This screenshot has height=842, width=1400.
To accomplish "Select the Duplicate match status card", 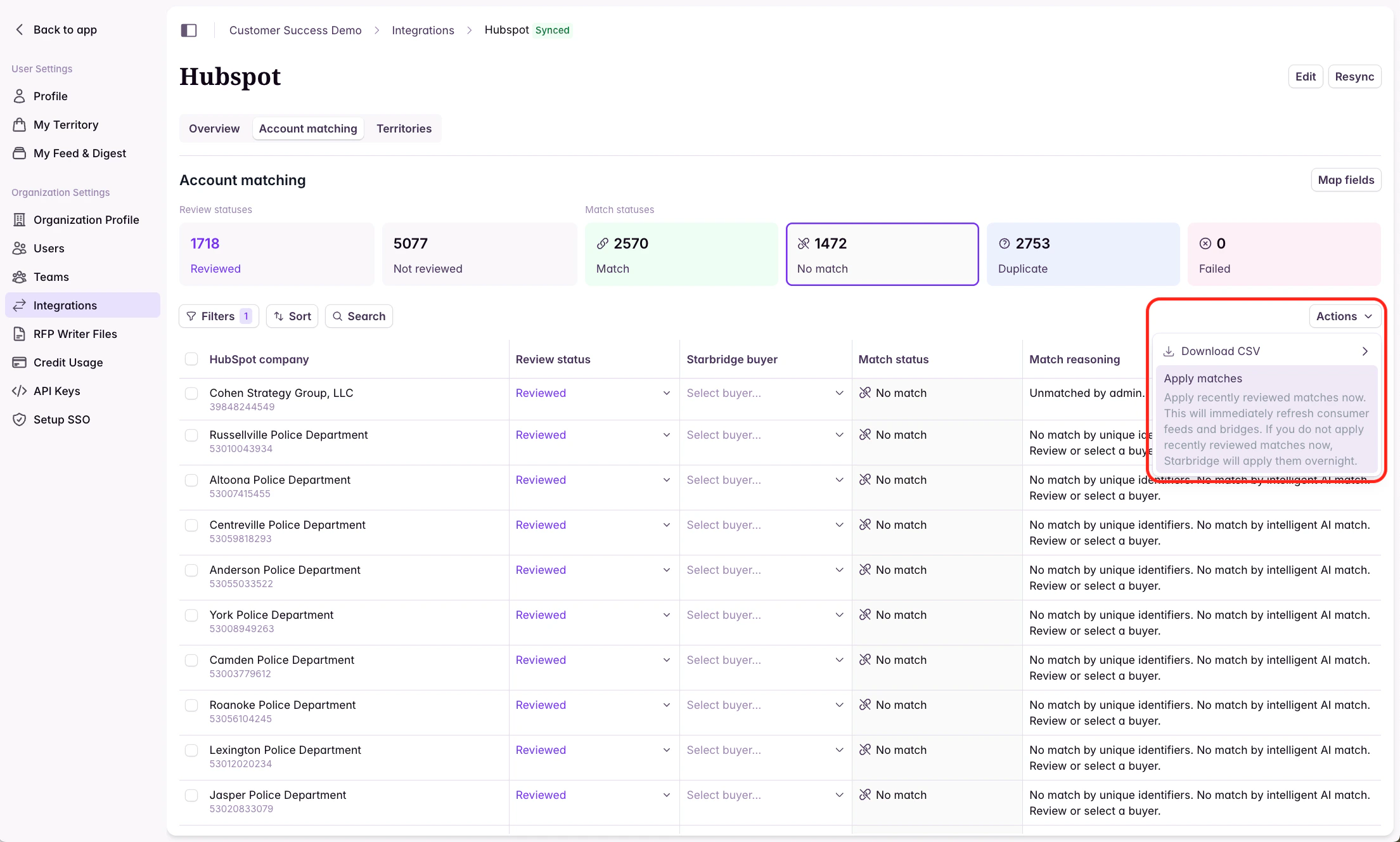I will (1082, 254).
